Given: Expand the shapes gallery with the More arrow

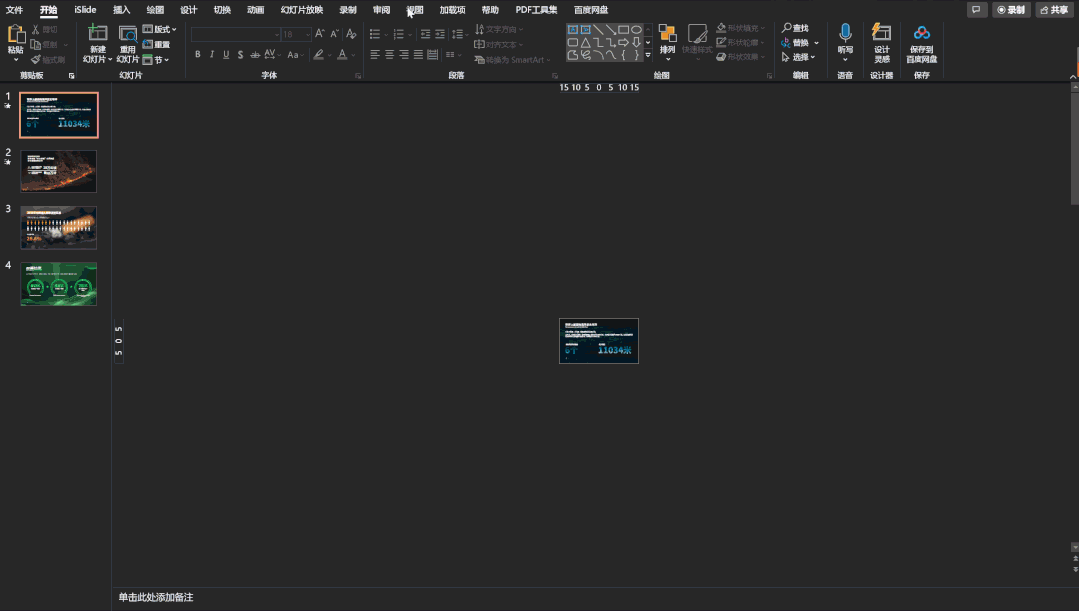Looking at the screenshot, I should (648, 55).
